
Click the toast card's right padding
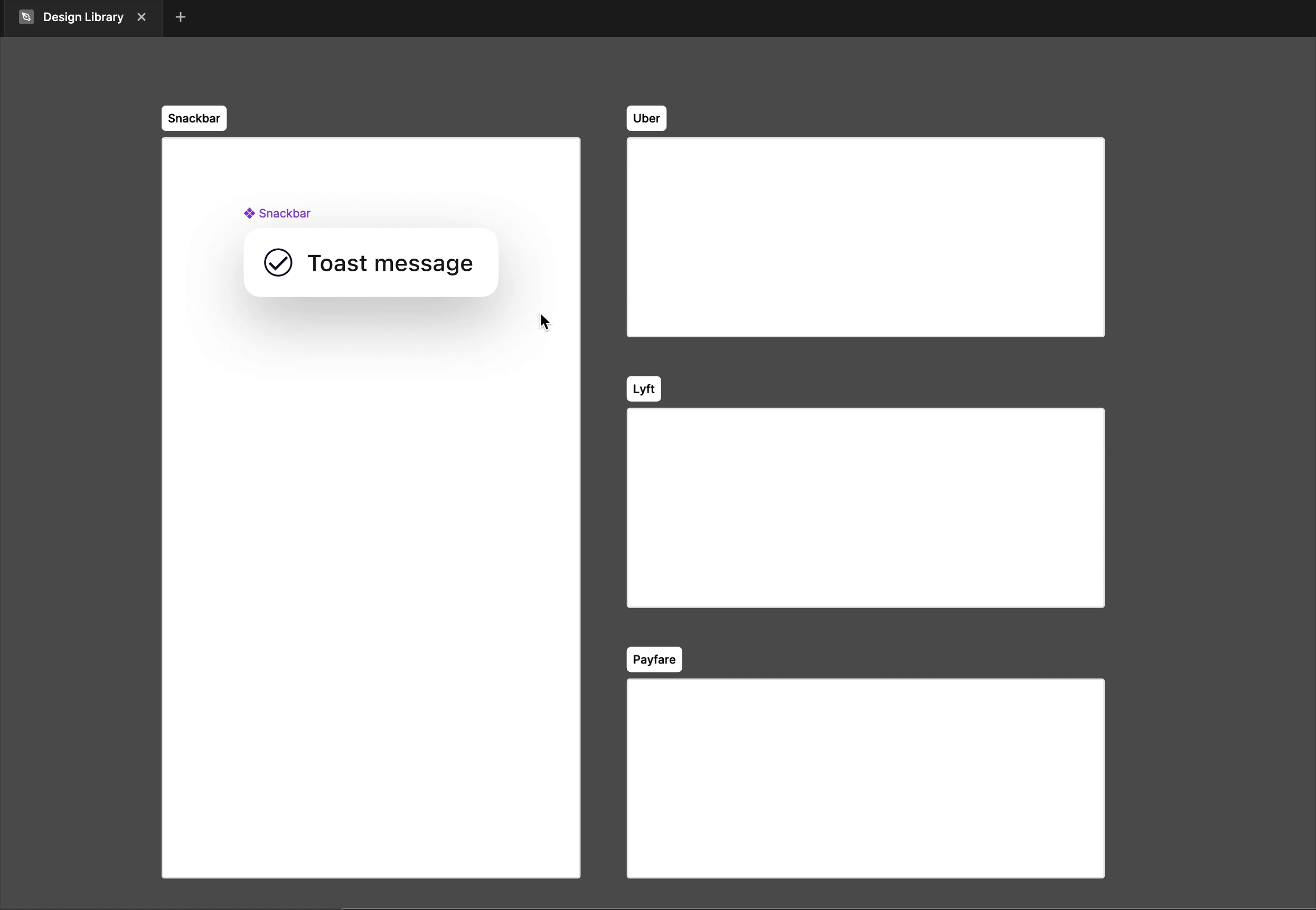coord(486,263)
